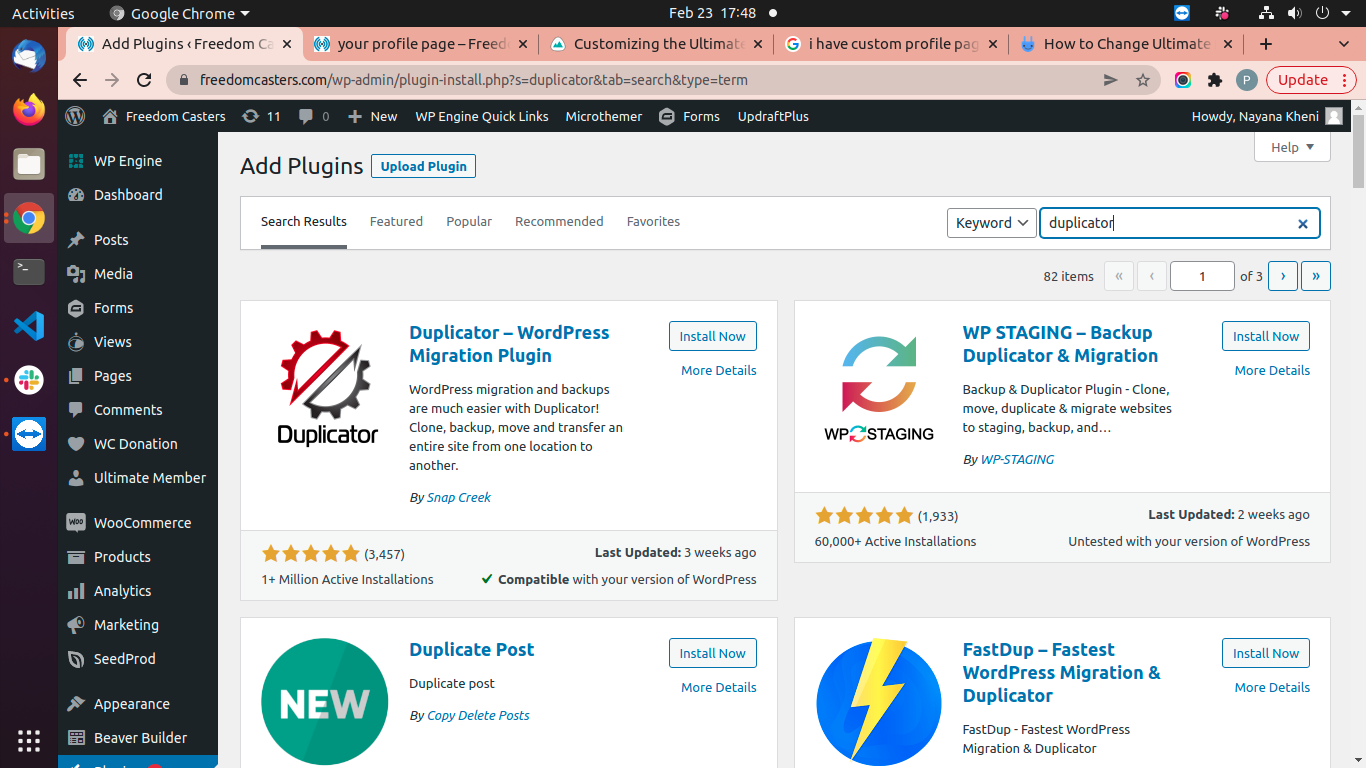Screen dimensions: 1366x768
Task: Open Beaver Builder in the sidebar
Action: [x=138, y=738]
